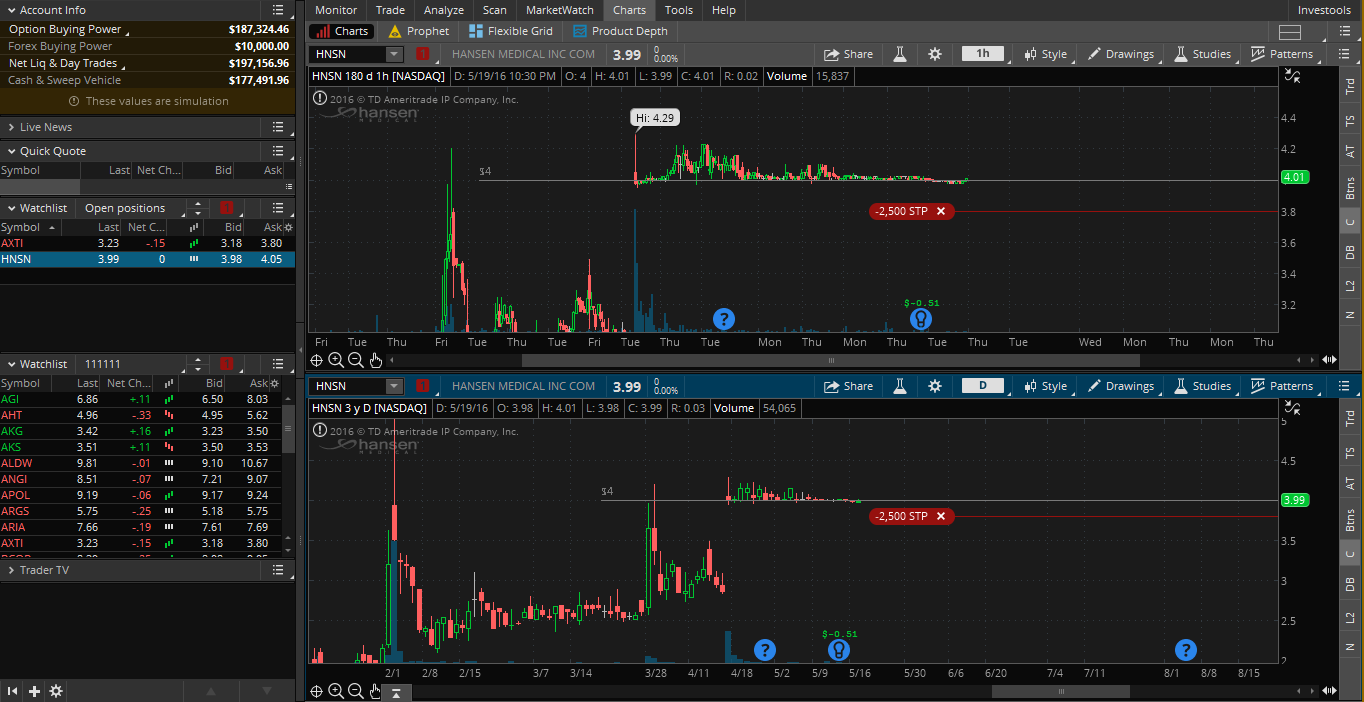Zoom out on upper HNSN chart
The width and height of the screenshot is (1364, 702).
[x=356, y=360]
